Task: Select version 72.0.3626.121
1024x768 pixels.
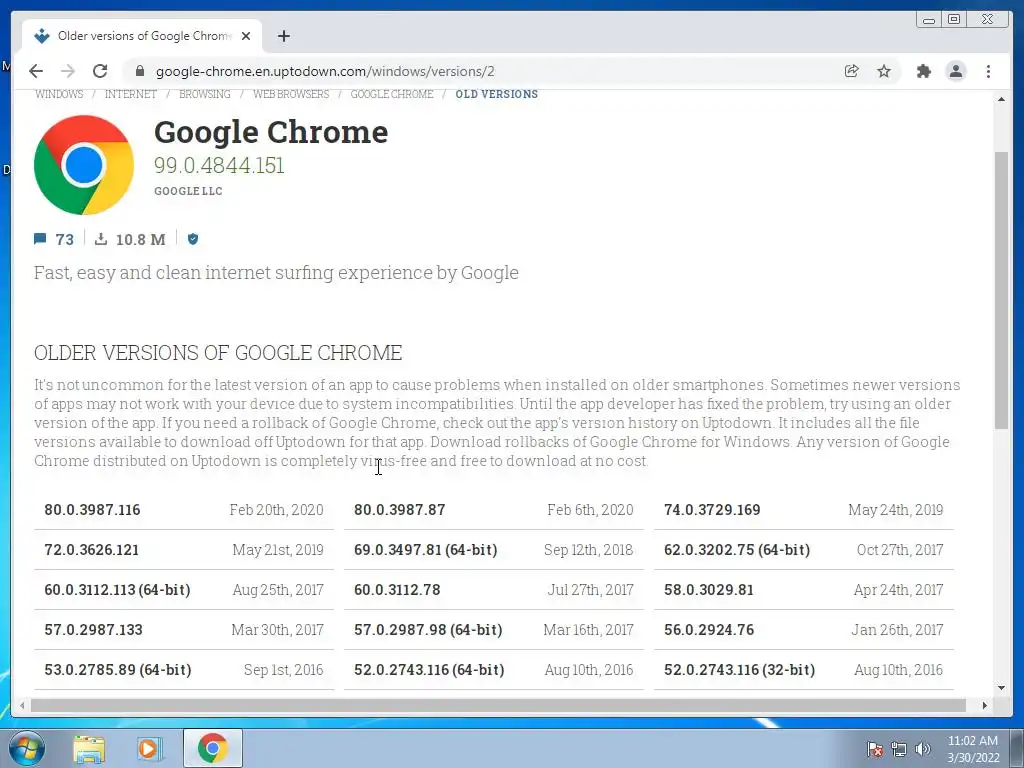Action: [x=91, y=550]
